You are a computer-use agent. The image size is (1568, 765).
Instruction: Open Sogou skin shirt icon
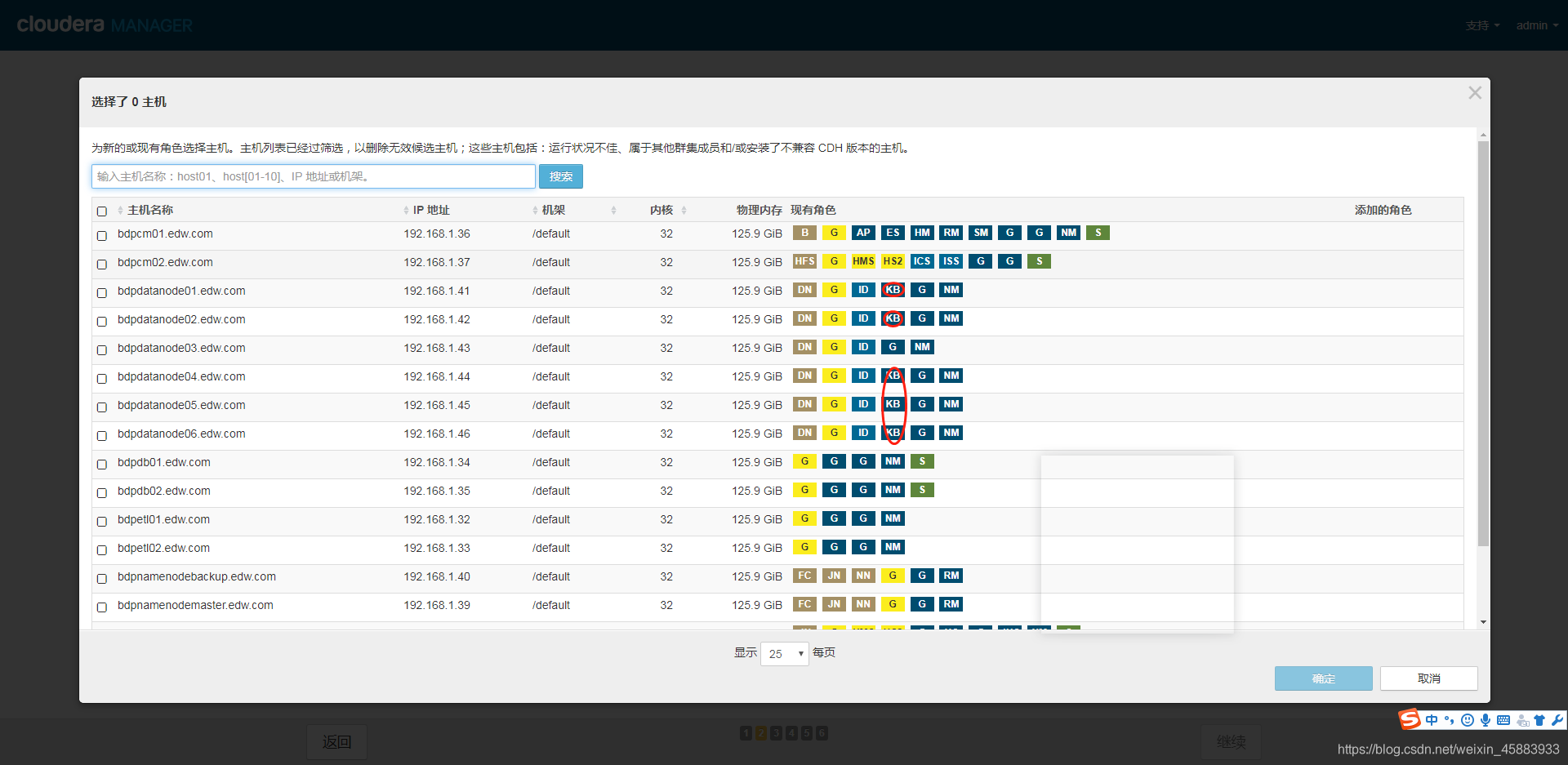click(1539, 720)
